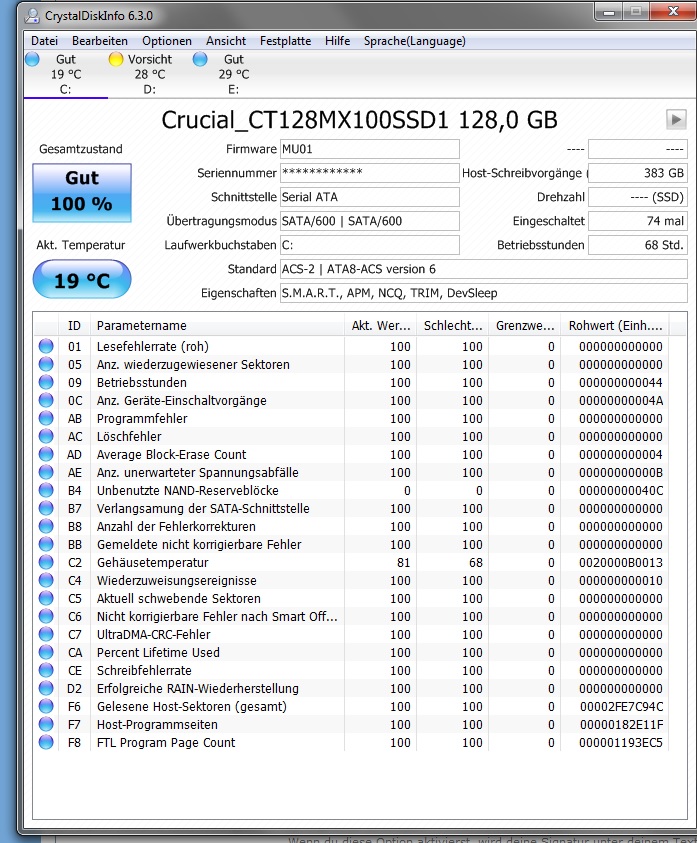Click status orb for Unbenutzte NAND-Reserveblöcke

[46, 490]
